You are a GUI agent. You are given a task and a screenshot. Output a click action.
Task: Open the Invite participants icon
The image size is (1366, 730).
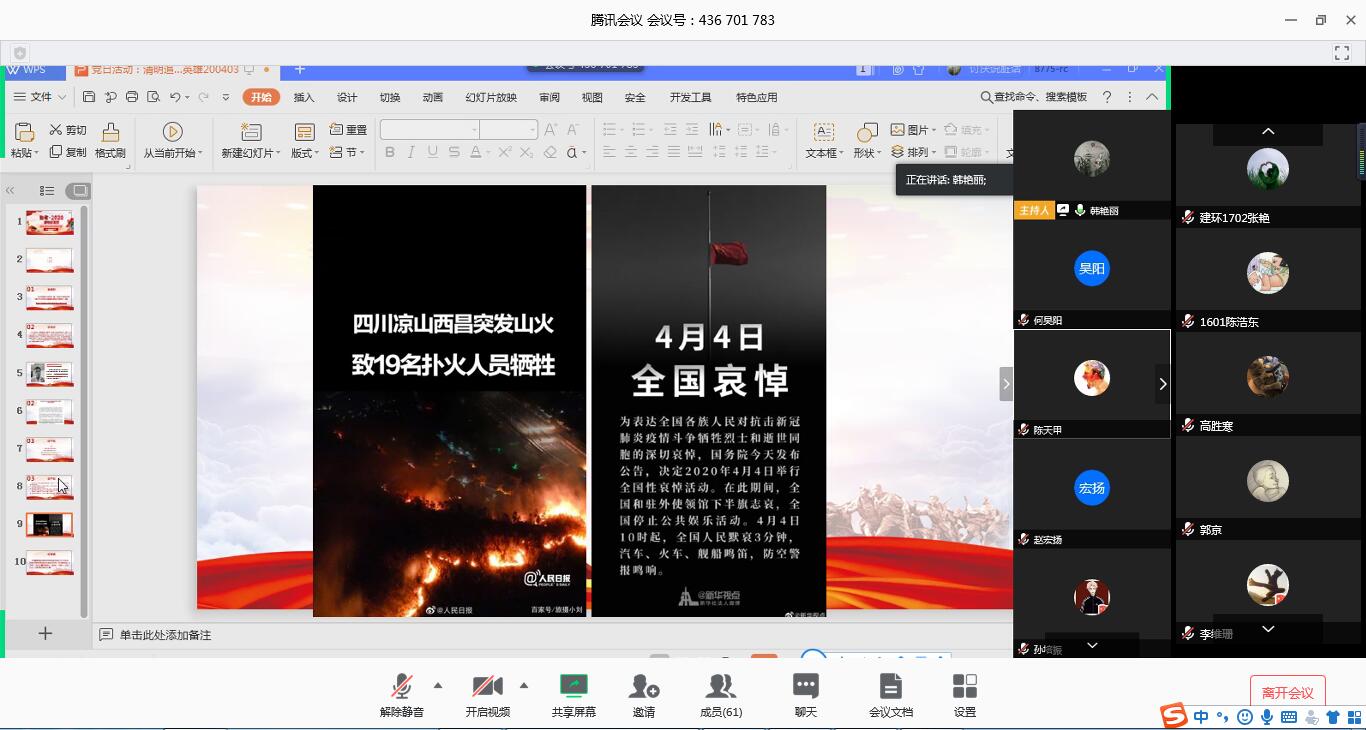coord(643,687)
